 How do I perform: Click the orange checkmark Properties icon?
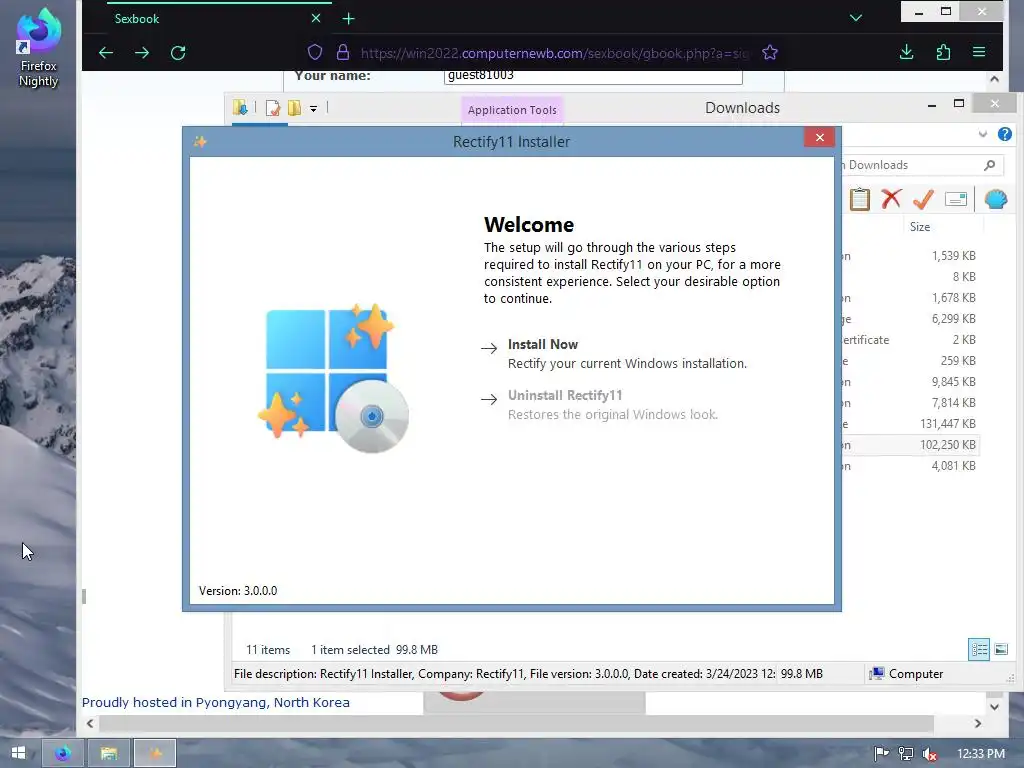click(x=923, y=199)
